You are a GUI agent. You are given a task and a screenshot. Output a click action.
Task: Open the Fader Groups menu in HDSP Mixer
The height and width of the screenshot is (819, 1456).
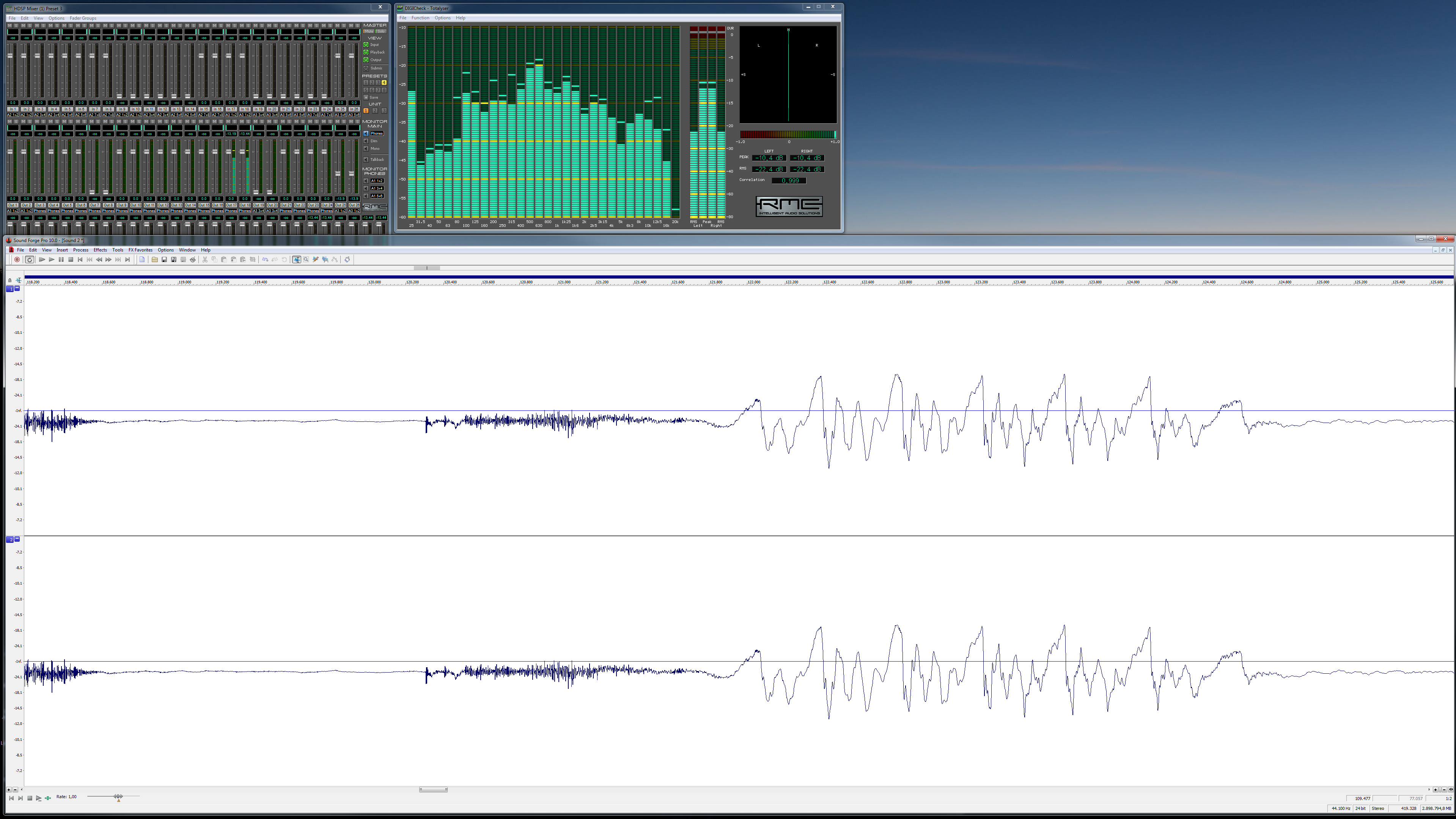tap(83, 18)
